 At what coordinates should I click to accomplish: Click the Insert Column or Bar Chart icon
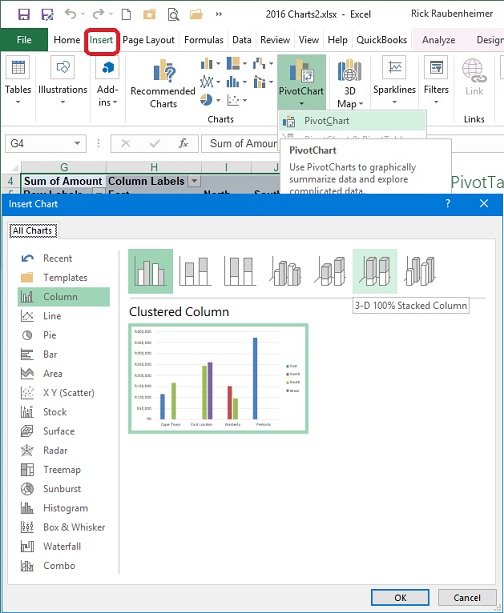click(206, 63)
